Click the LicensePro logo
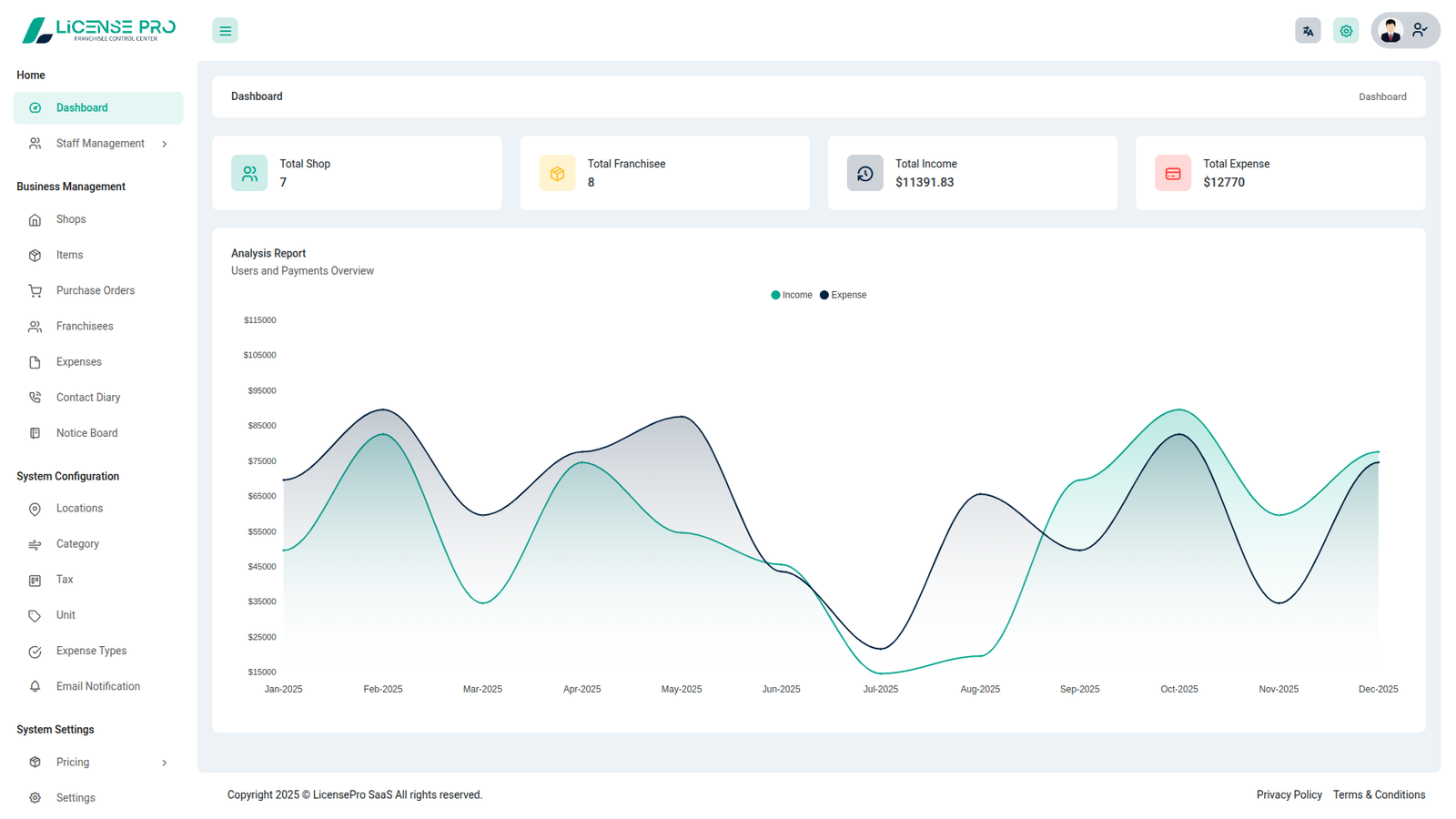Screen dimensions: 1456x819 [x=98, y=30]
